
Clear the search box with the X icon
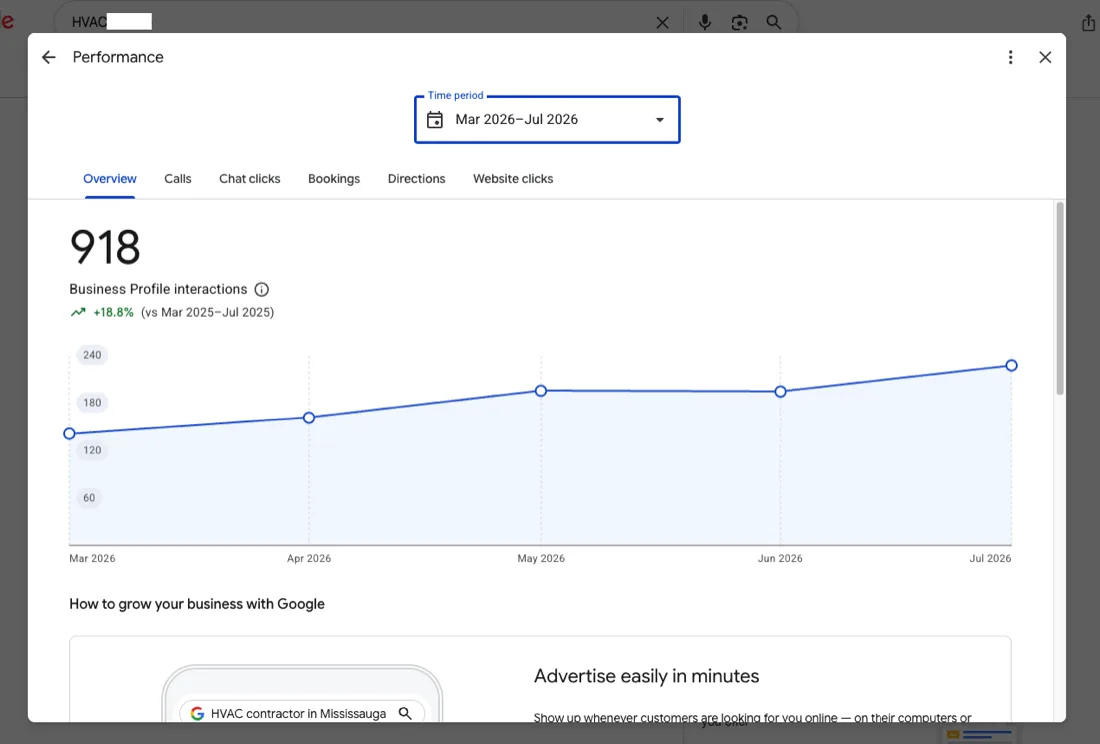tap(662, 22)
